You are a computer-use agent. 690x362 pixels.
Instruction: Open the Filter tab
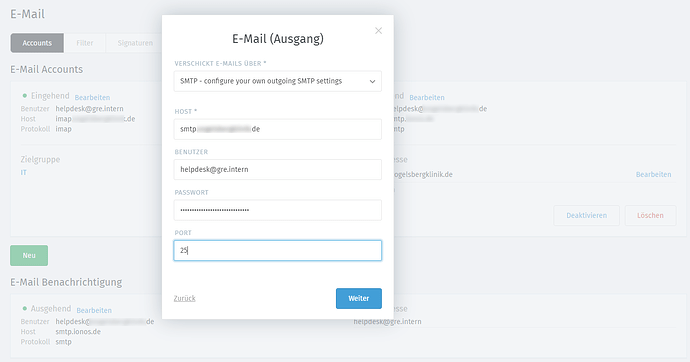(85, 43)
